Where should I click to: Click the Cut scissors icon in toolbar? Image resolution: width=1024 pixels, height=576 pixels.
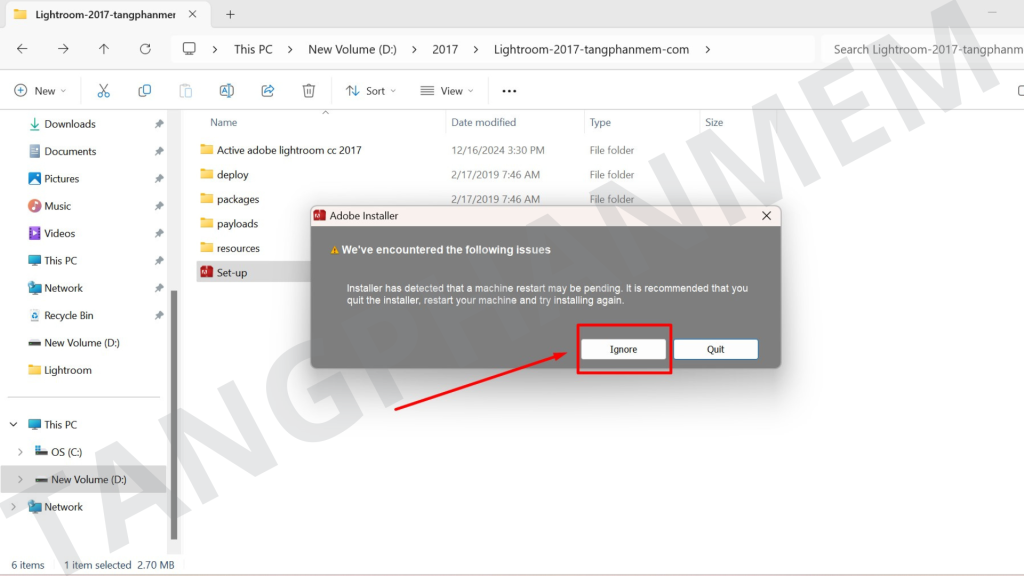coord(103,91)
